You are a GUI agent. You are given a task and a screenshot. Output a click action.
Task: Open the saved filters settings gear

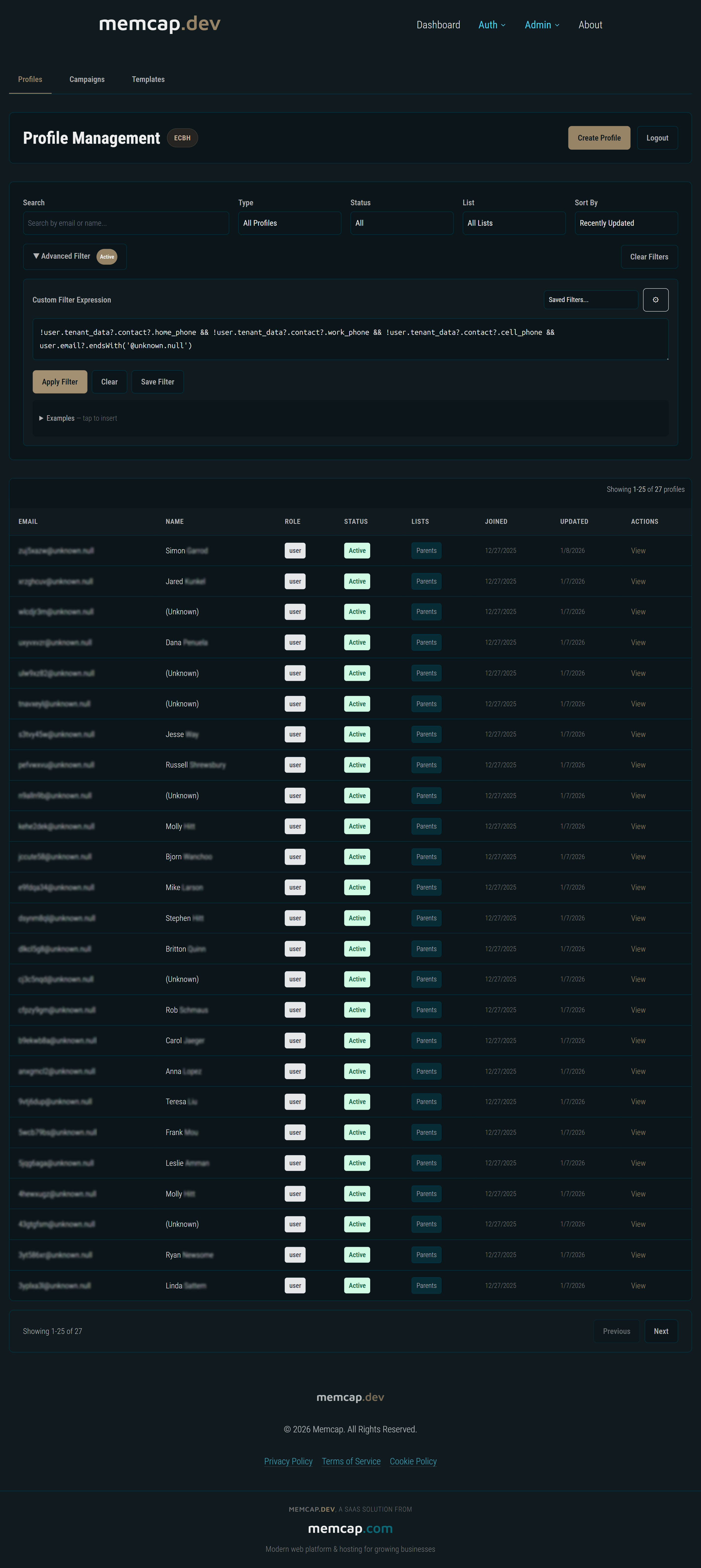pos(655,300)
